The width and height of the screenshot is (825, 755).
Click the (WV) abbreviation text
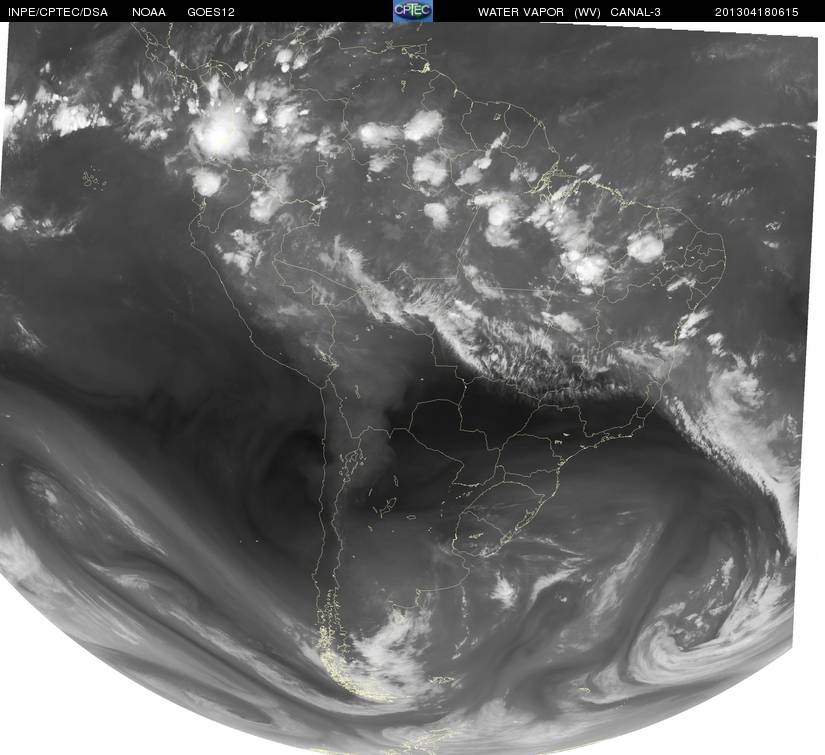coord(587,12)
